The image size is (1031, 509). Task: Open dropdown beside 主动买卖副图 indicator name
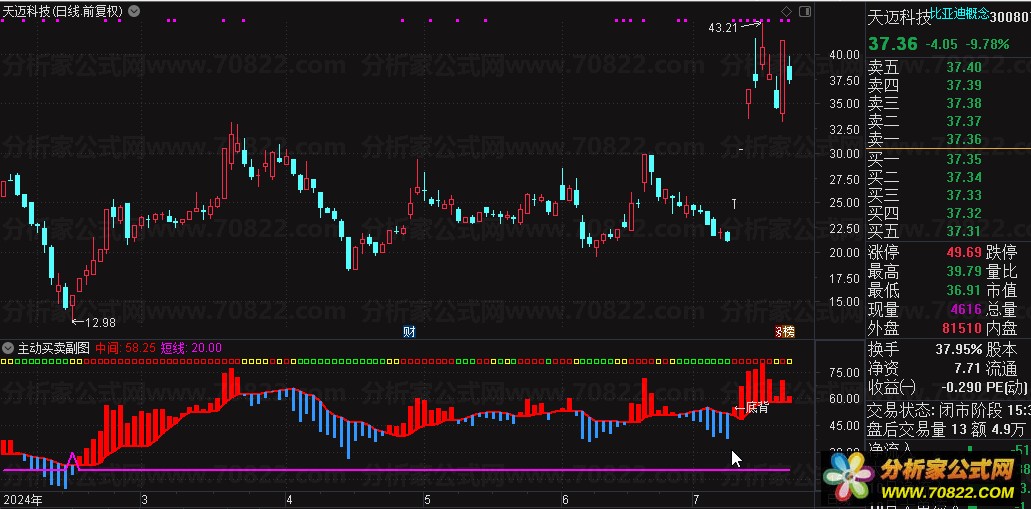(x=9, y=347)
